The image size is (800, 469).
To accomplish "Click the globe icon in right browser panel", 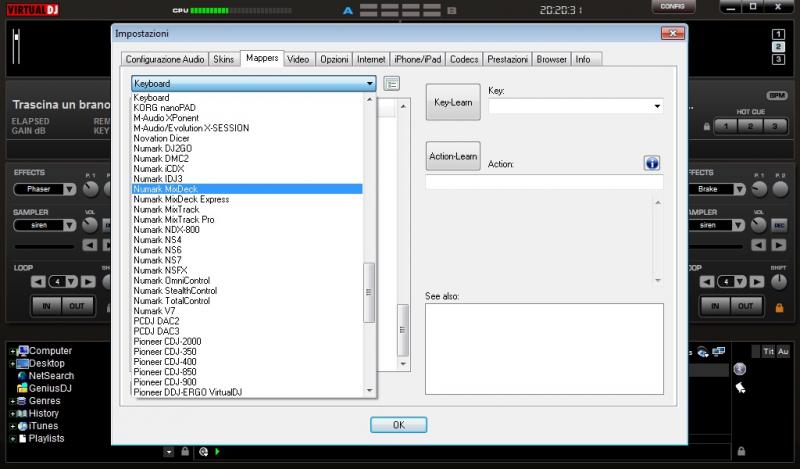I will click(x=739, y=369).
